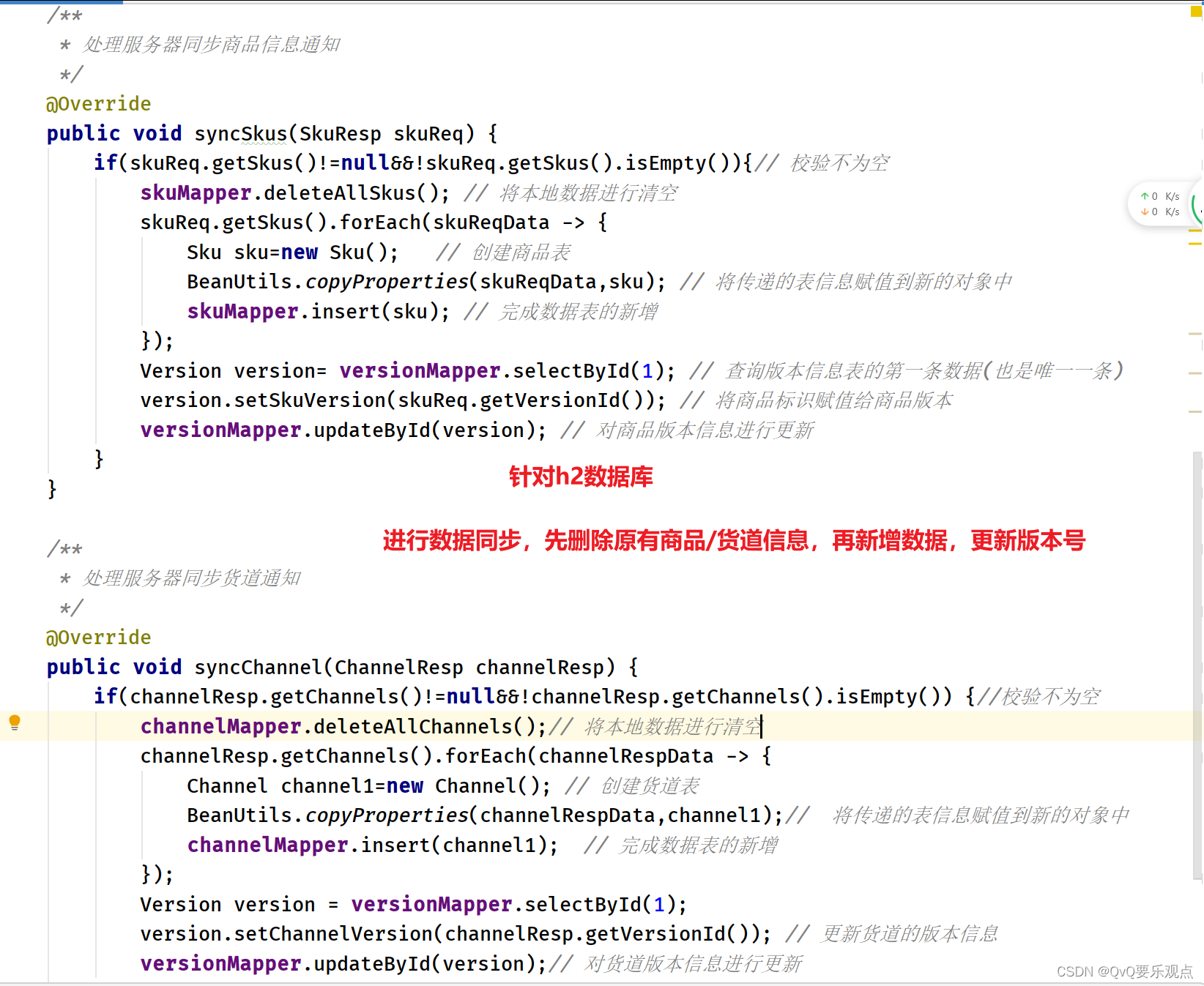Image resolution: width=1204 pixels, height=986 pixels.
Task: Click the skuReqData lambda parameter in forEach
Action: [491, 223]
